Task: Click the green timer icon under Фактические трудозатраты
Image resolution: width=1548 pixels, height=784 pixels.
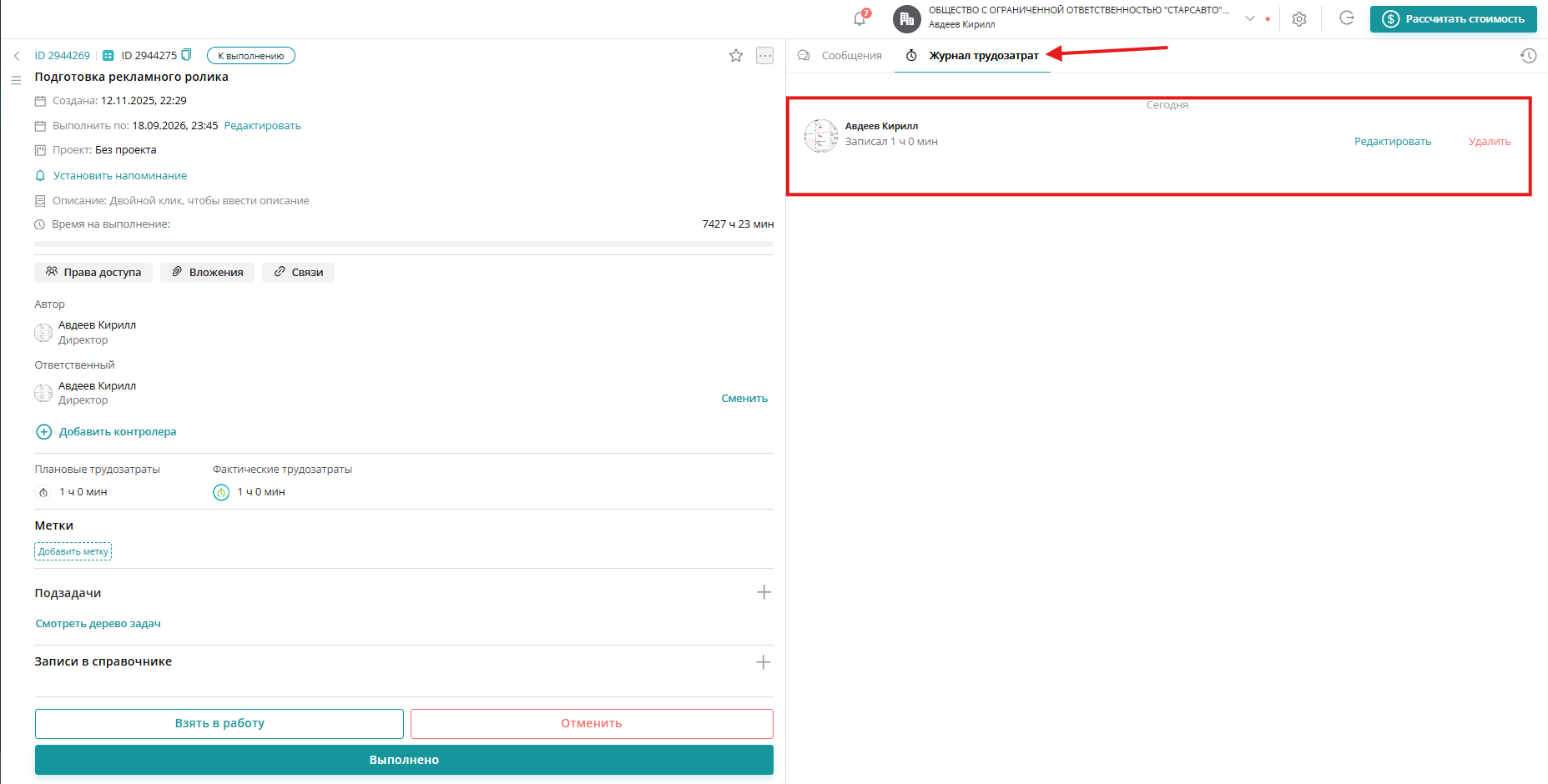Action: (221, 492)
